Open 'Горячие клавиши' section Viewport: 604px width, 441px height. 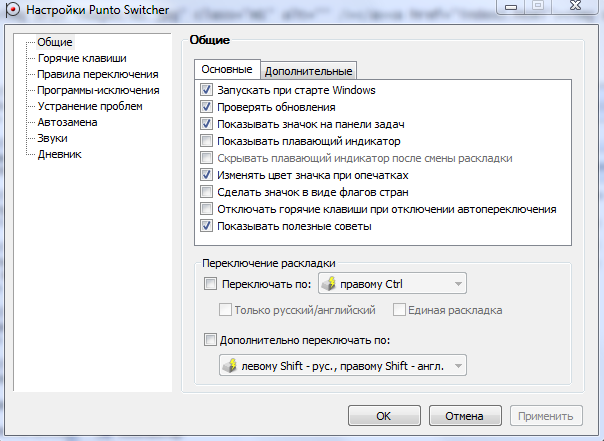pyautogui.click(x=82, y=58)
